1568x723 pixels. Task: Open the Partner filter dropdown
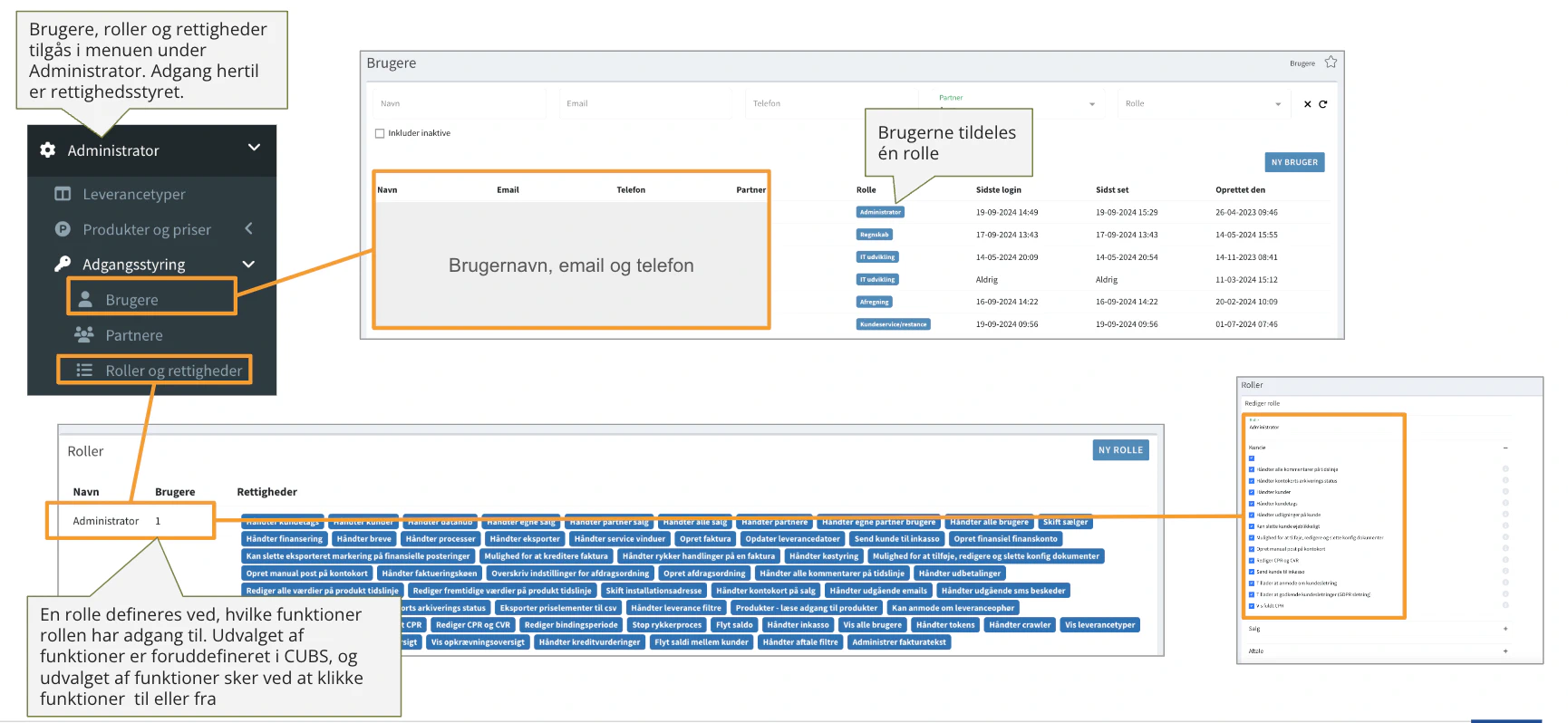tap(1017, 104)
